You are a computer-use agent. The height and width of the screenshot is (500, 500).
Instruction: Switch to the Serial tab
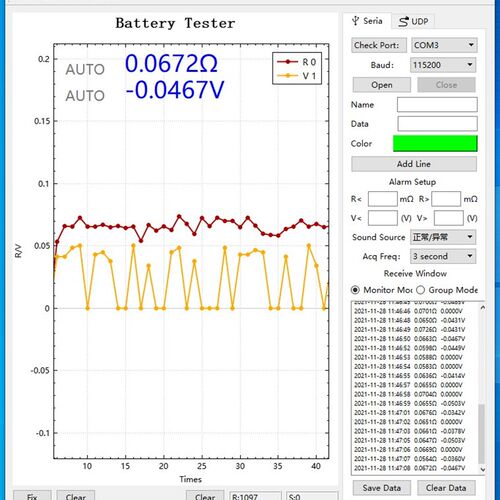point(367,21)
